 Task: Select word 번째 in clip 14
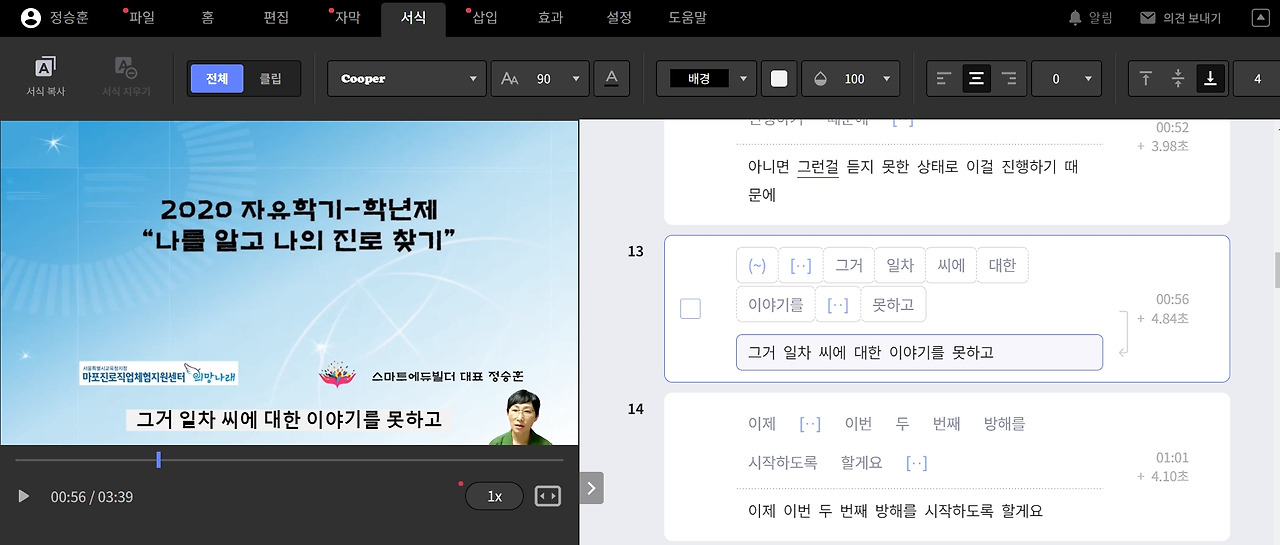[x=946, y=424]
